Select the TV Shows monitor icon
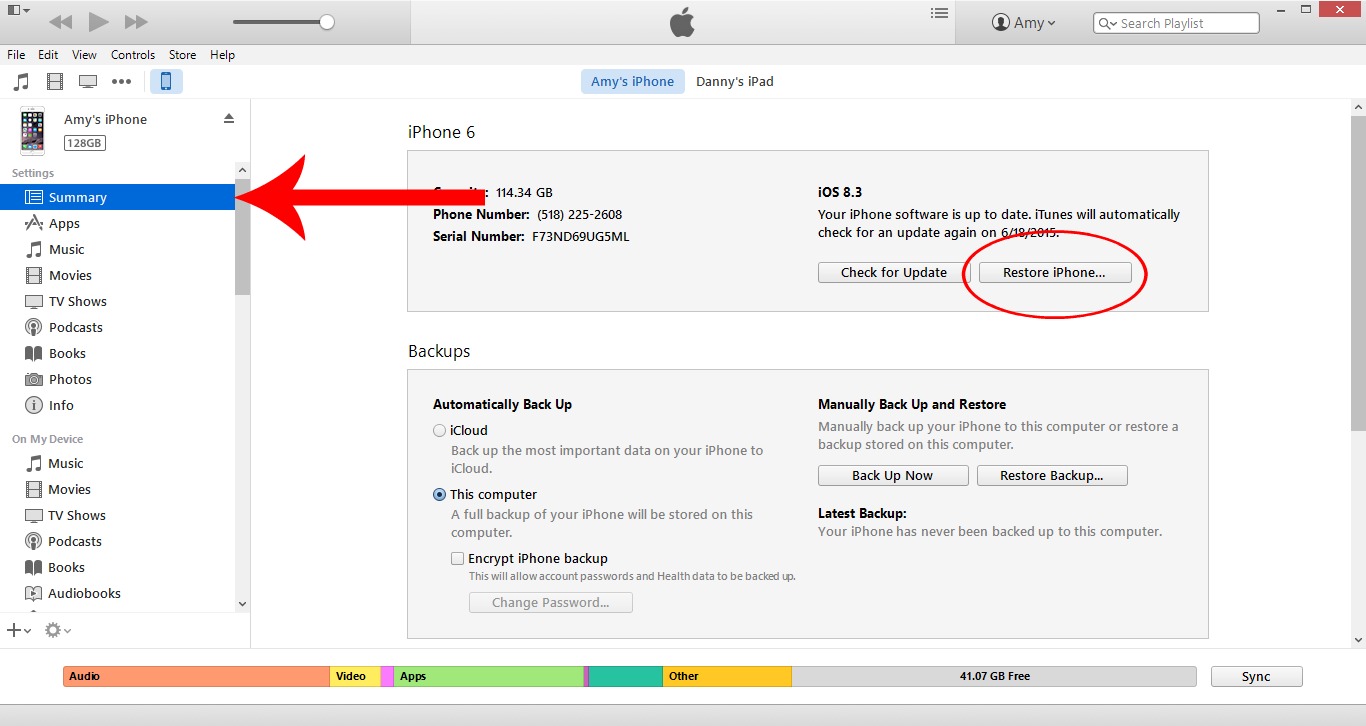Viewport: 1366px width, 726px height. 88,82
